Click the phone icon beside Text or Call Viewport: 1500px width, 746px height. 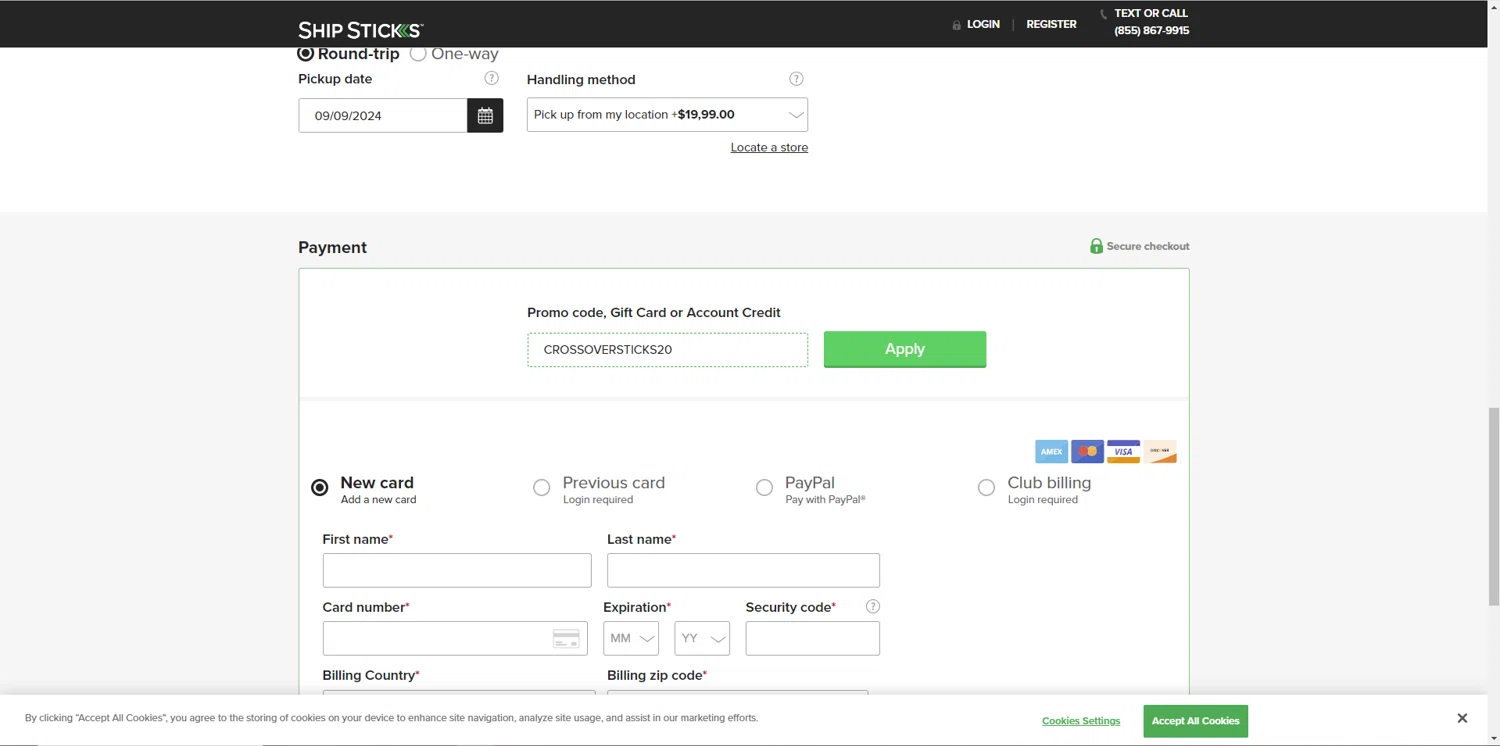pyautogui.click(x=1104, y=14)
